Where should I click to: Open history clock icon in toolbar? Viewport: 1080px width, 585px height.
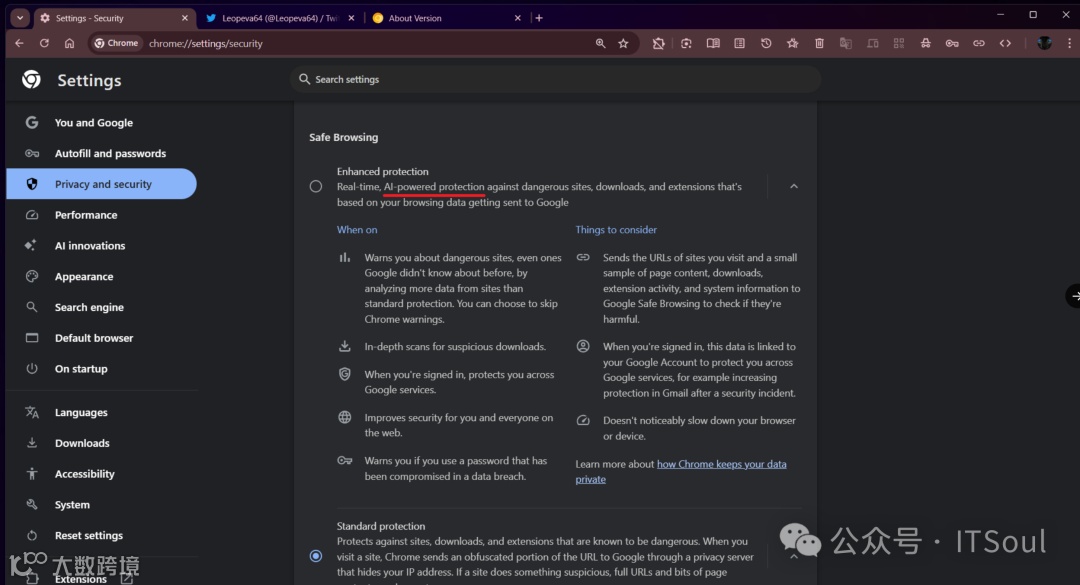click(x=766, y=43)
